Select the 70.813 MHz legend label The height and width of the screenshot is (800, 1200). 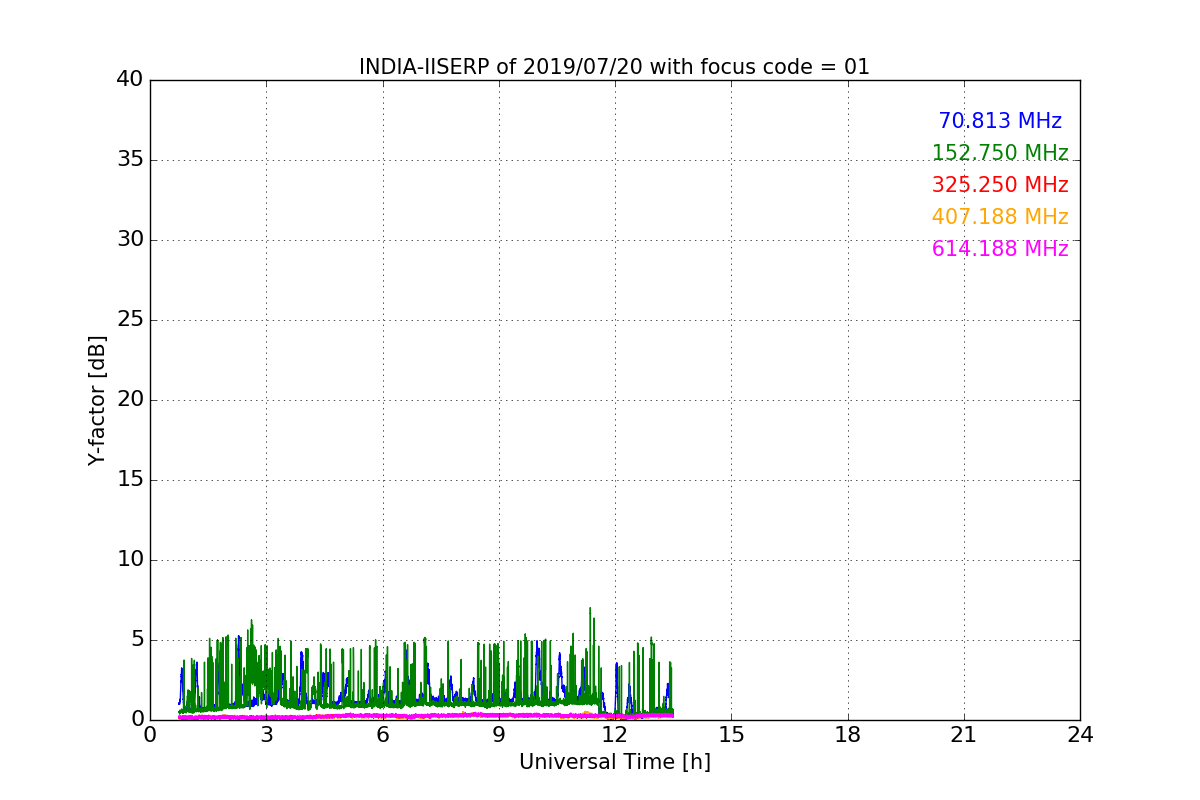click(1000, 121)
